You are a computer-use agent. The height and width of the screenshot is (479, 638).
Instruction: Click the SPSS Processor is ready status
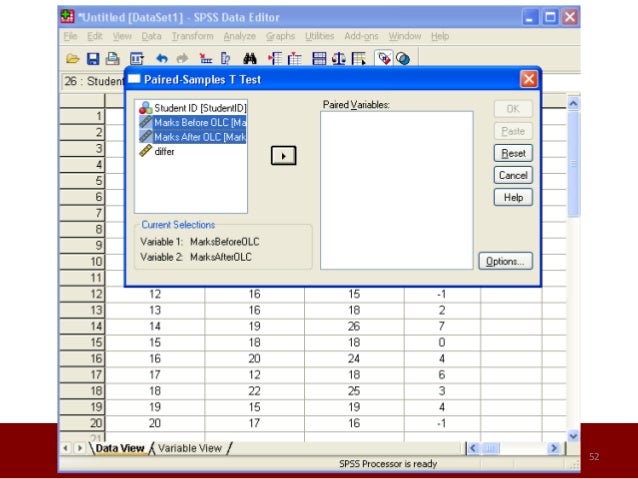(388, 464)
